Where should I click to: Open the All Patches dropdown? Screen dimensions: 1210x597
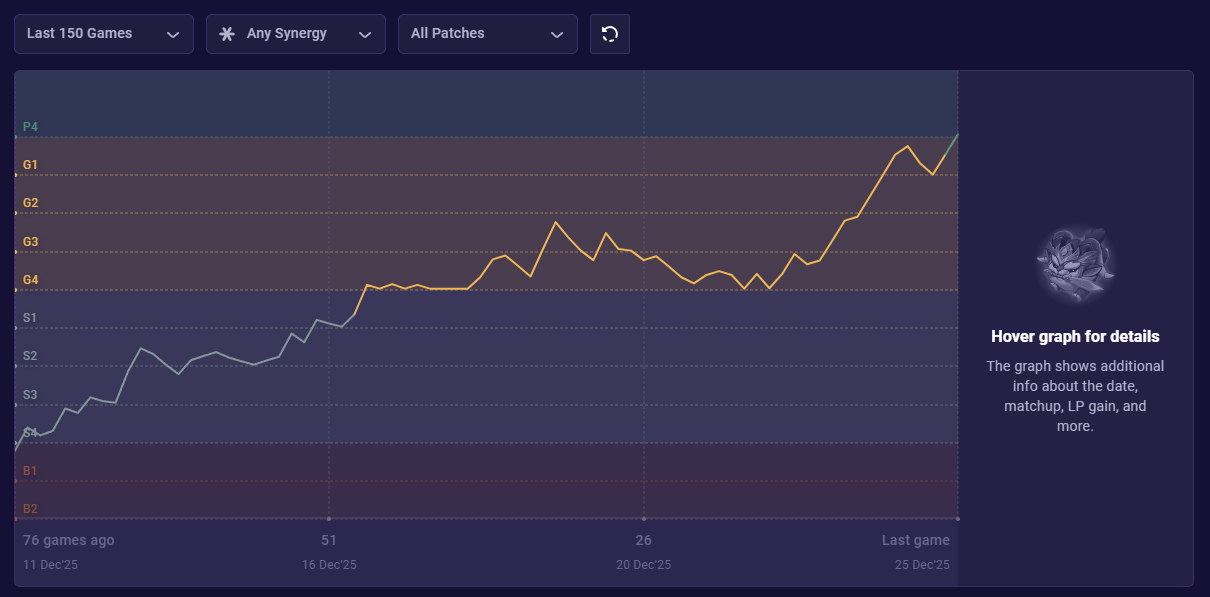488,34
